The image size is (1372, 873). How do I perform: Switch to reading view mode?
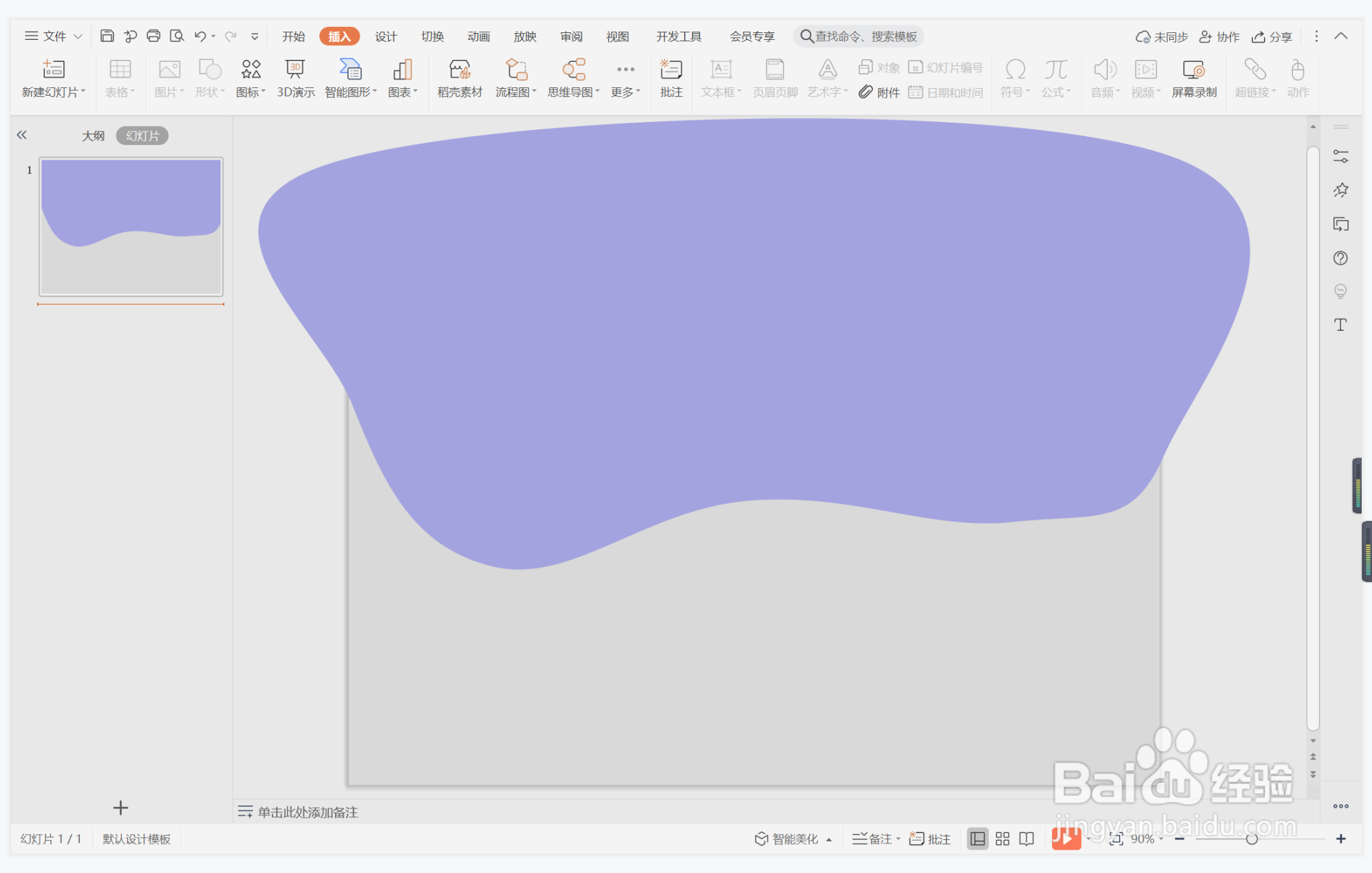tap(1027, 839)
